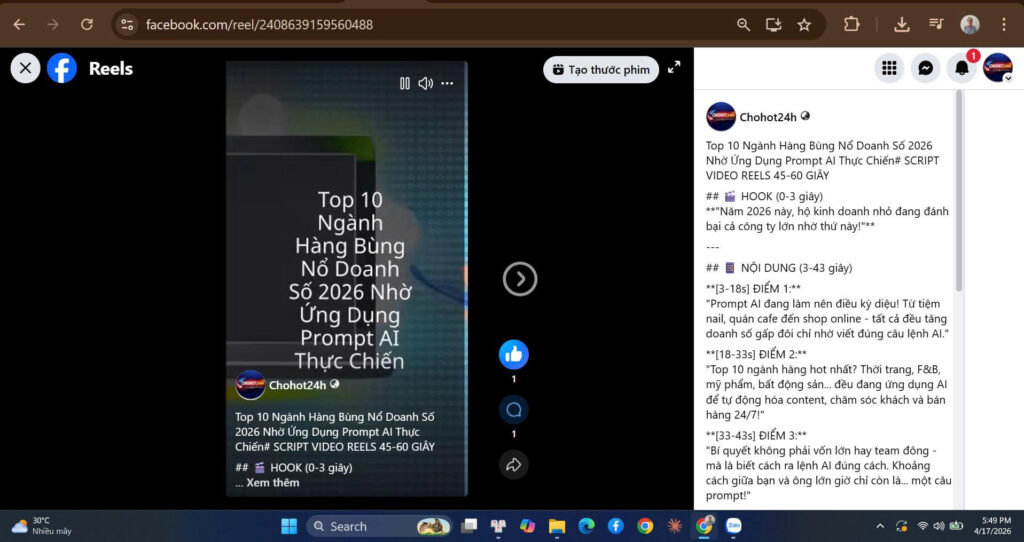Open Task View on the taskbar
Image resolution: width=1024 pixels, height=542 pixels.
tap(469, 526)
